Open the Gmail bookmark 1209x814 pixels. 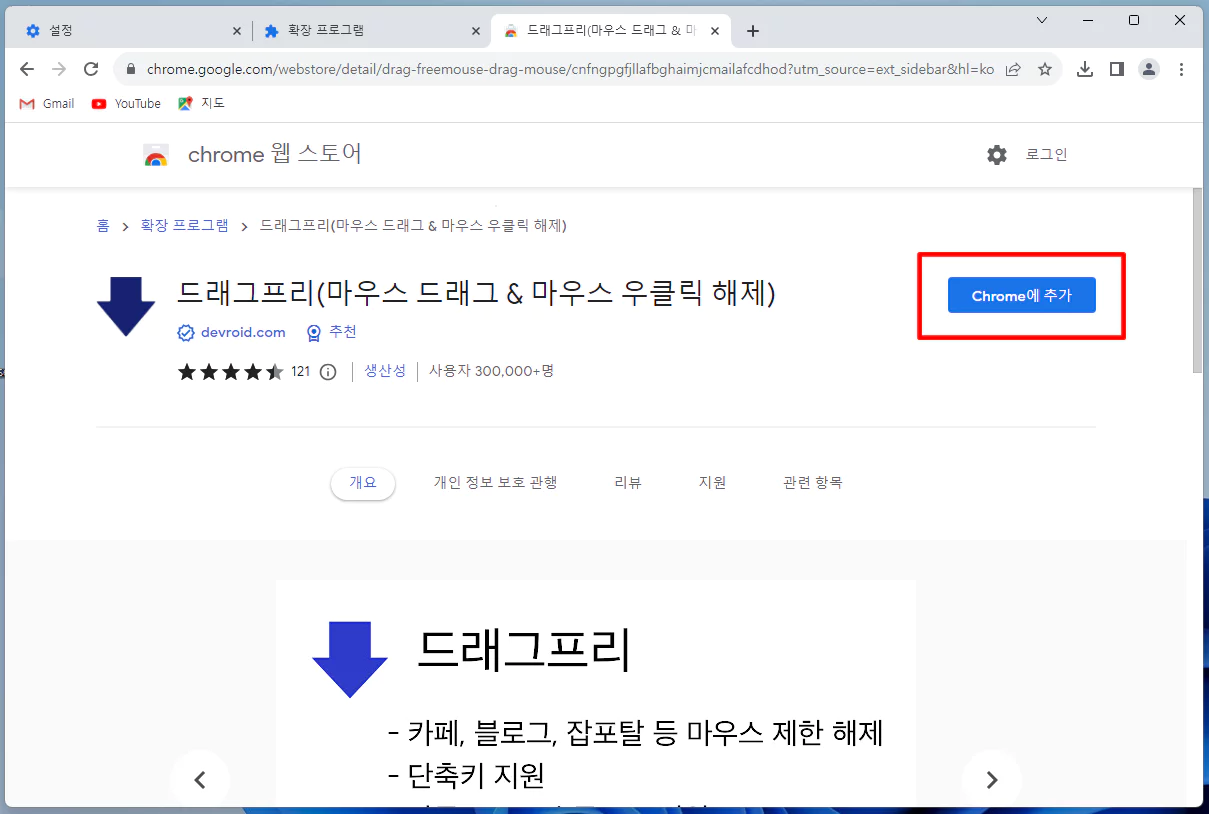(x=47, y=103)
